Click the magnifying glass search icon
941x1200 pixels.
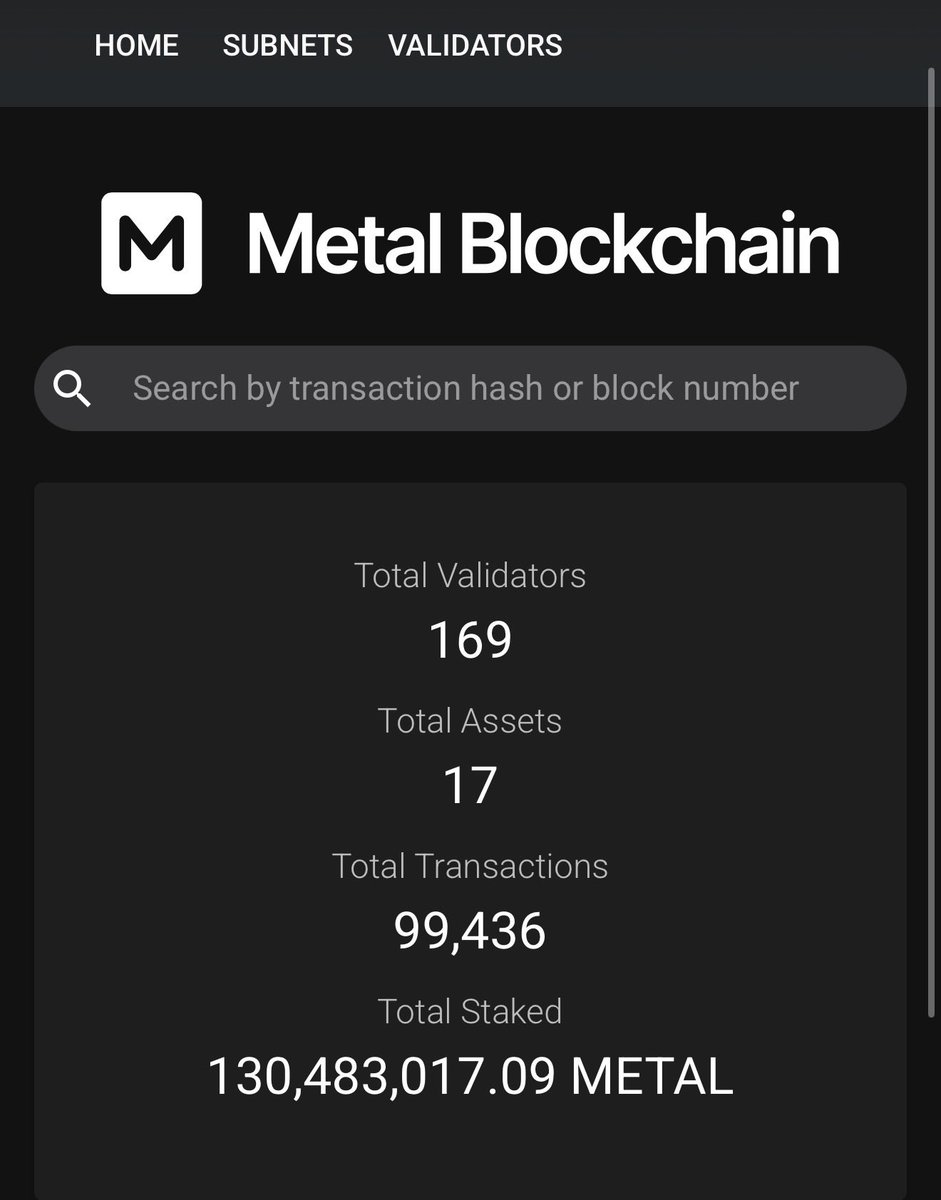click(72, 388)
